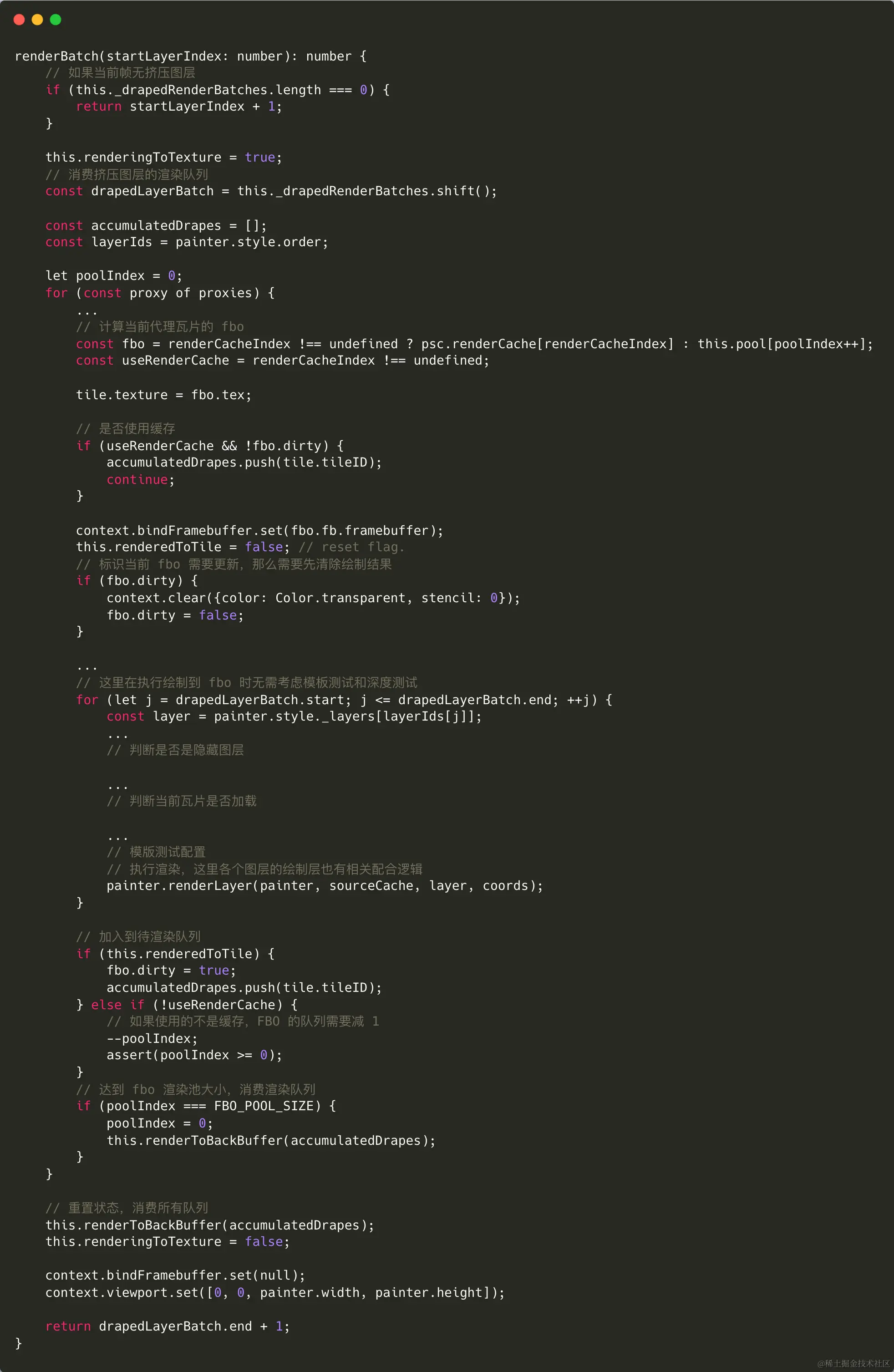Screen dimensions: 894x1372
Task: Click 'fbo.dirty = false;' line
Action: coord(175,616)
